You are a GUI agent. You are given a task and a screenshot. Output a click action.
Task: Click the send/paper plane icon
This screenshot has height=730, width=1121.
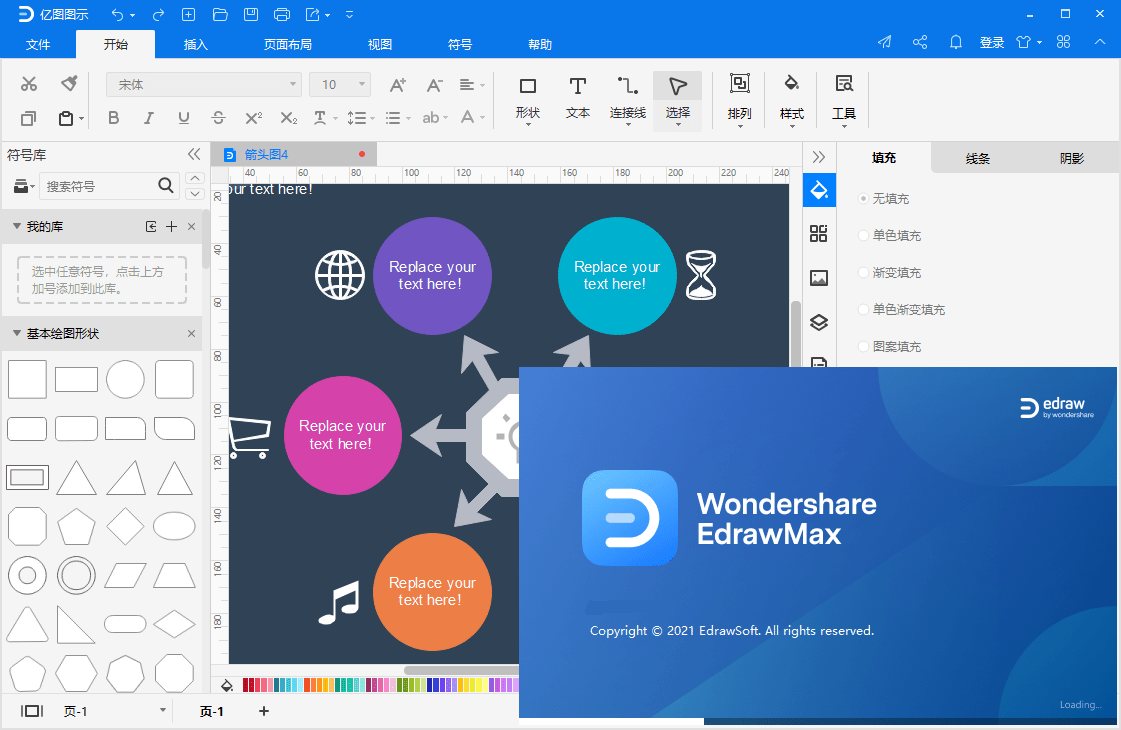pos(885,42)
